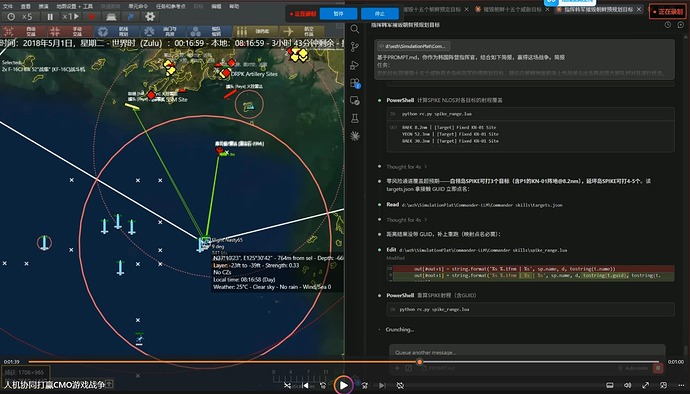Open the 帮助 menu

click(234, 6)
